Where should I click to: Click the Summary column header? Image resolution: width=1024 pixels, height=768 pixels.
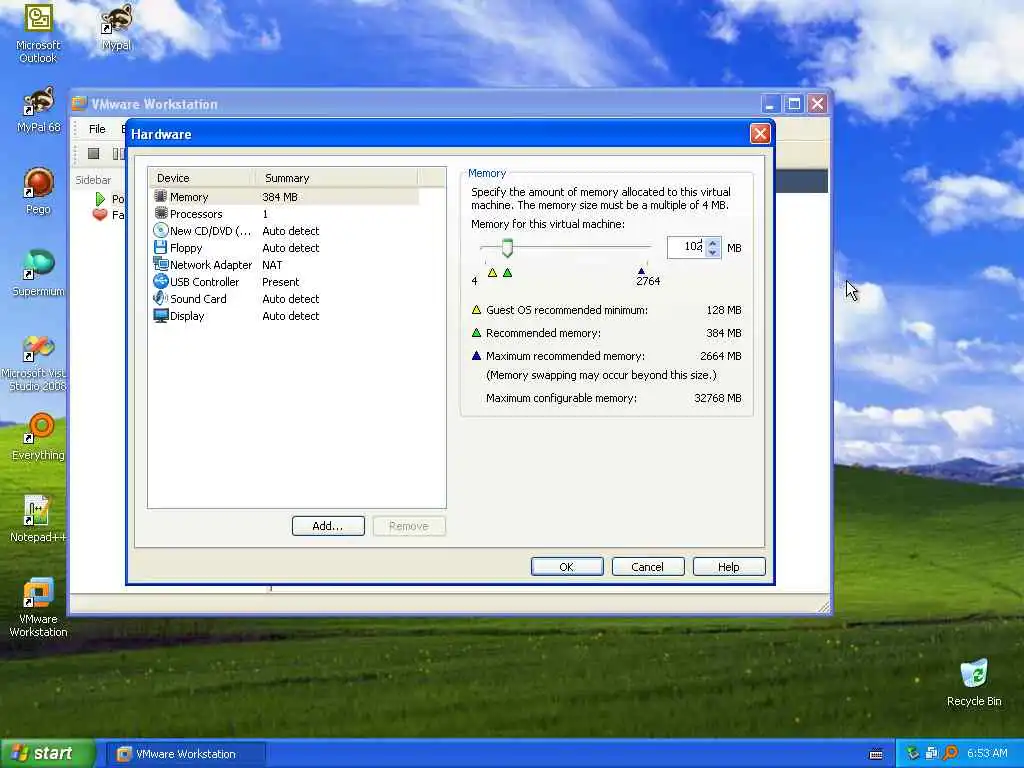click(336, 178)
